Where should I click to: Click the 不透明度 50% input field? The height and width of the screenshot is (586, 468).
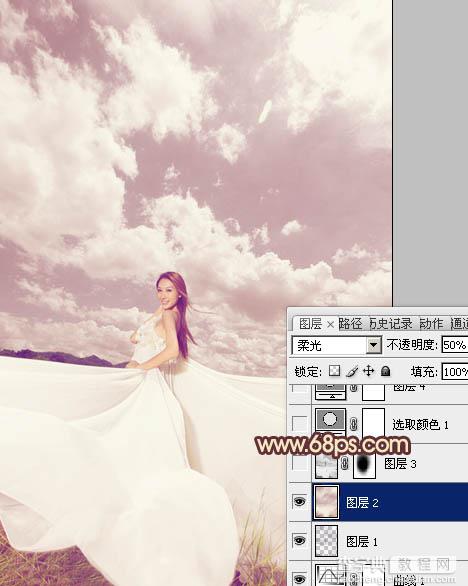coord(455,345)
